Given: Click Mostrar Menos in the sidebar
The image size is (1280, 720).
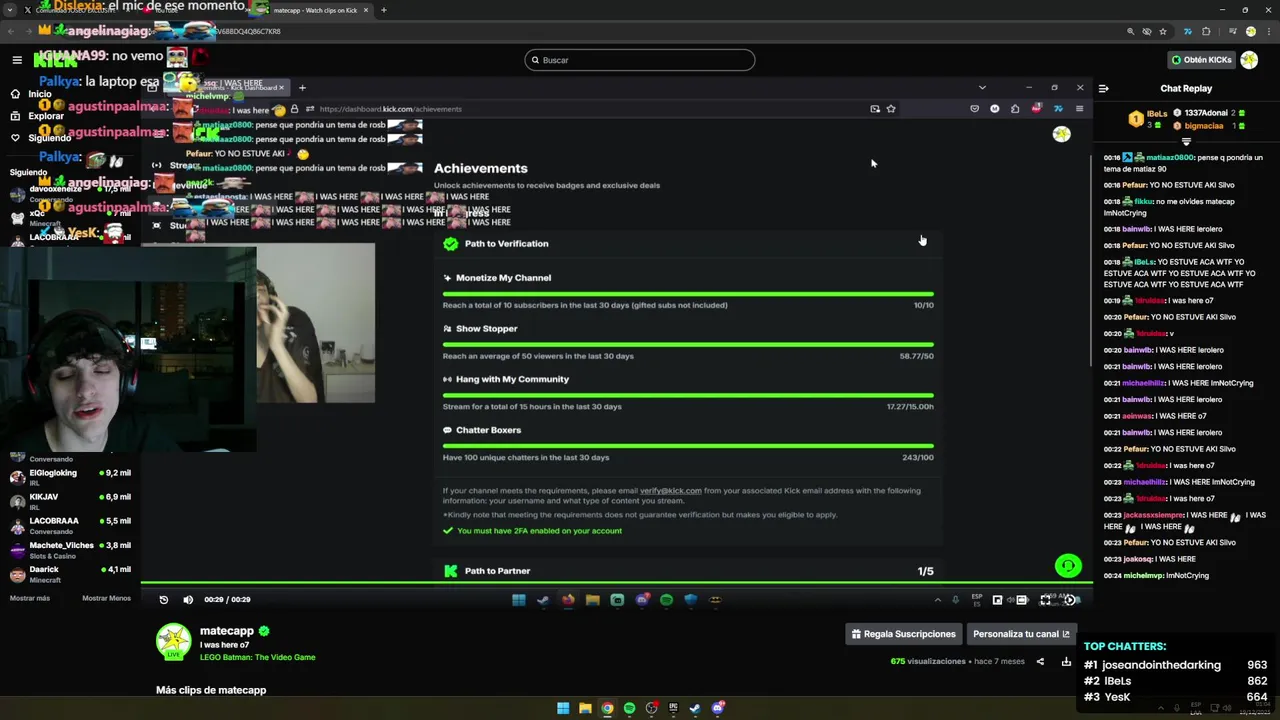Looking at the screenshot, I should click(x=106, y=598).
